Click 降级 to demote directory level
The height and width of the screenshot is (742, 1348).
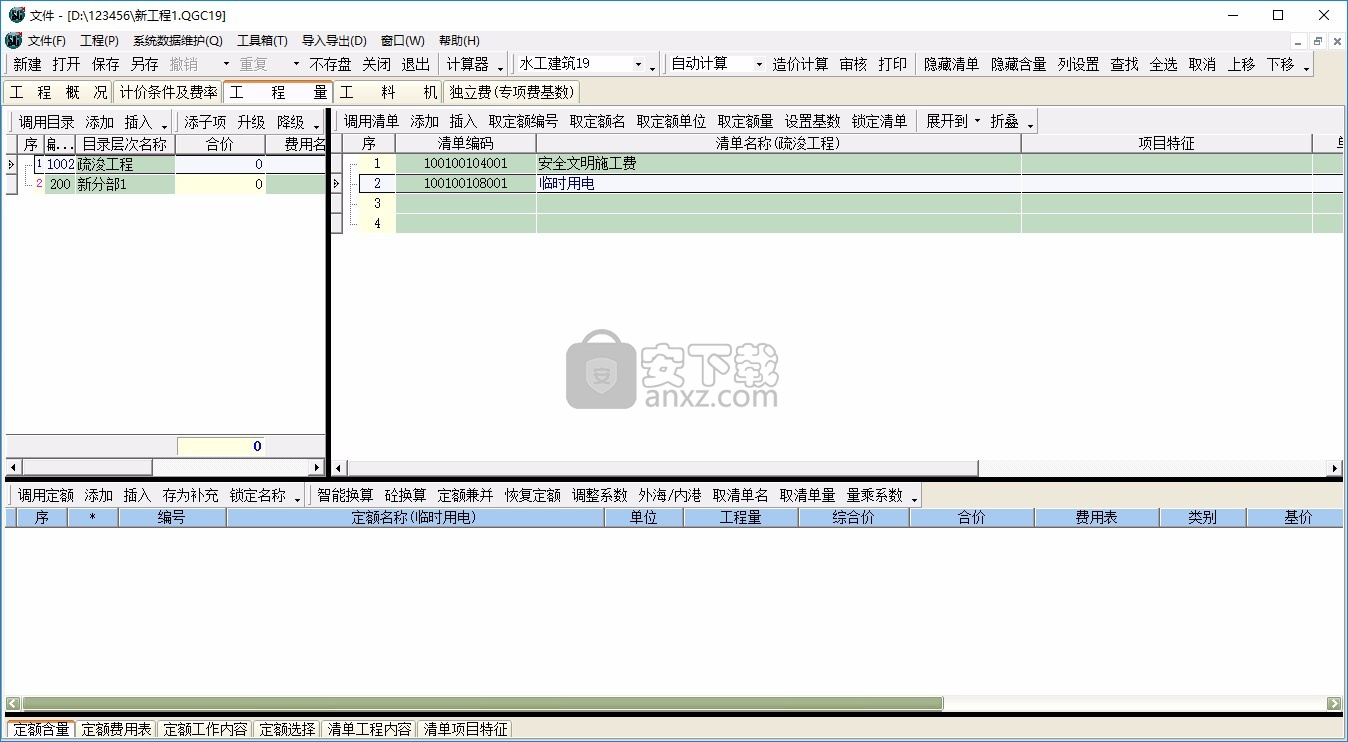tap(291, 121)
